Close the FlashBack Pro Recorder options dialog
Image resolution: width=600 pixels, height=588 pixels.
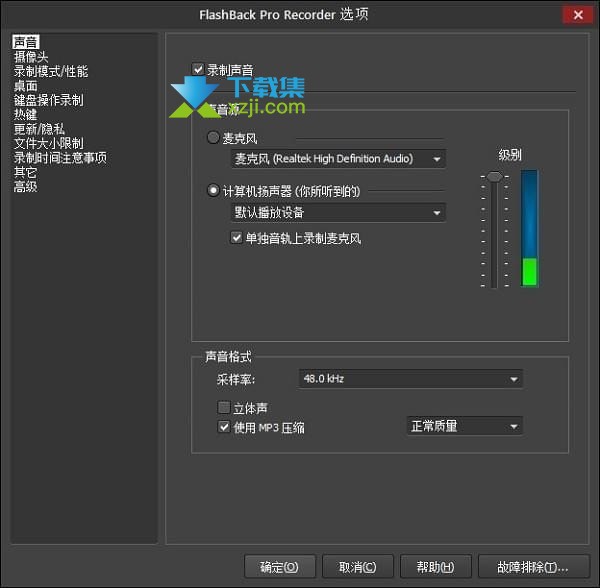[578, 15]
